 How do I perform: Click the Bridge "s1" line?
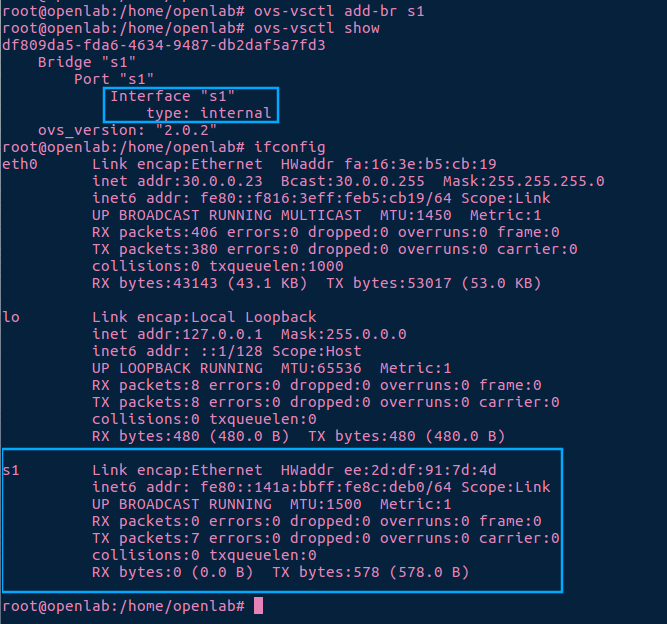coord(87,62)
